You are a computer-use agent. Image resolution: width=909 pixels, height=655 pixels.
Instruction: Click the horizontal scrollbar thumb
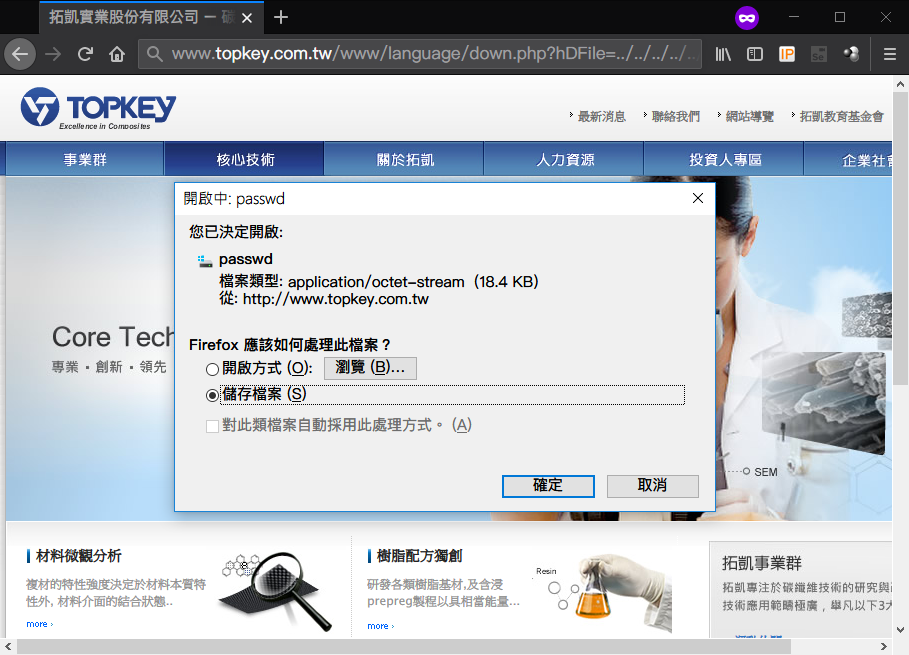[x=403, y=646]
